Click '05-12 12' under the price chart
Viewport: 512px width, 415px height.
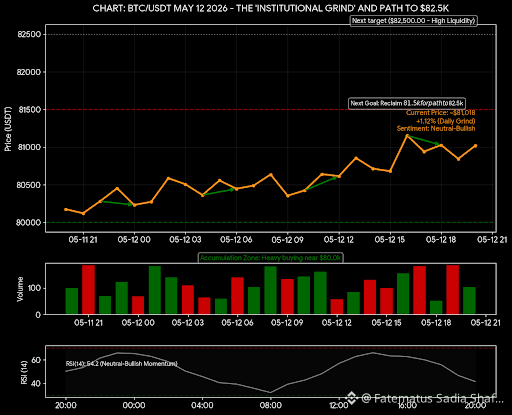pos(339,240)
